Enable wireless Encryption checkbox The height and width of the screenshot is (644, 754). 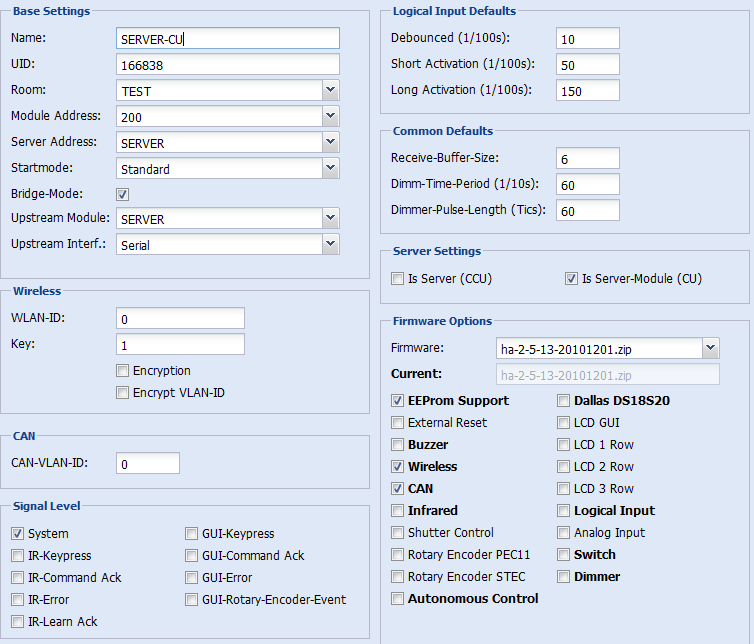[x=123, y=370]
